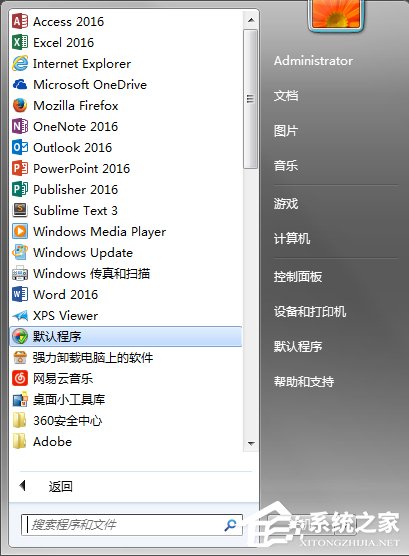Click the Windows Media Player icon
409x556 pixels.
tap(20, 231)
